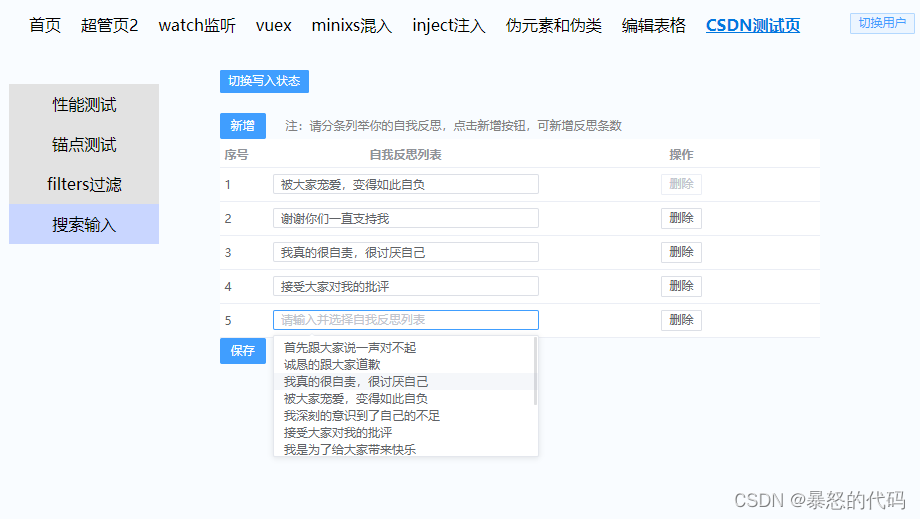Image resolution: width=920 pixels, height=519 pixels.
Task: Choose dropdown suggestion 接受大家对我的批评
Action: (404, 433)
